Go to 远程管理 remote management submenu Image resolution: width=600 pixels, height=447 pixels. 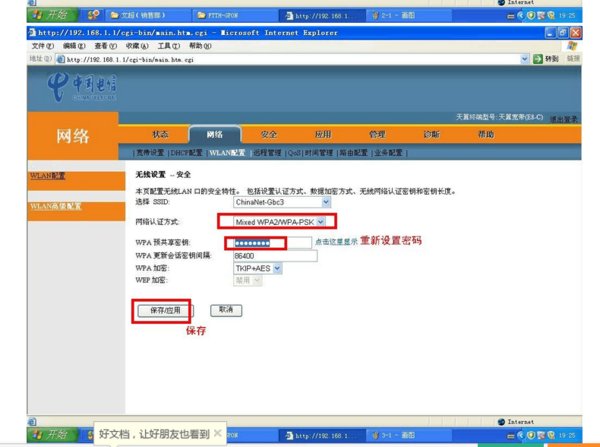point(267,153)
